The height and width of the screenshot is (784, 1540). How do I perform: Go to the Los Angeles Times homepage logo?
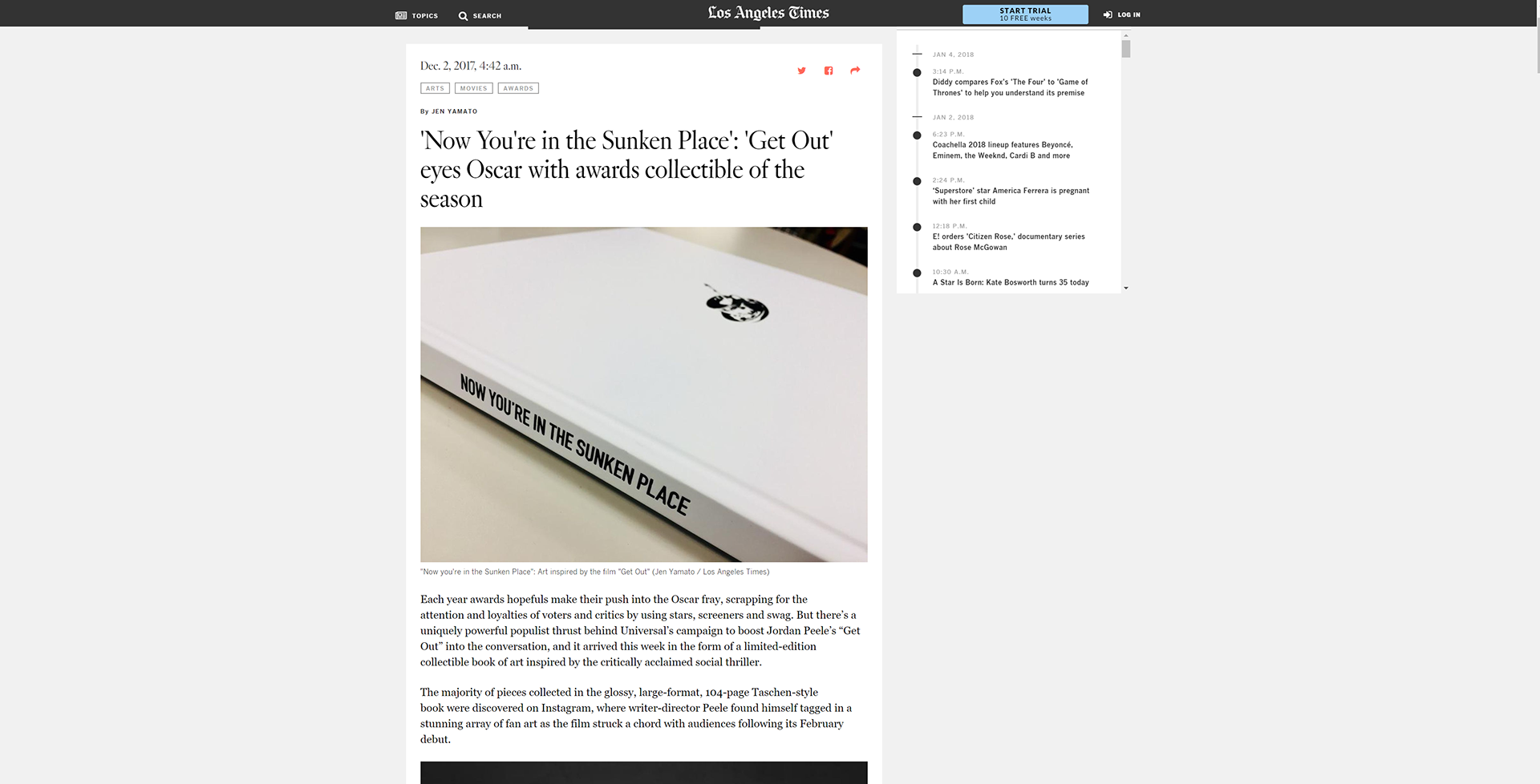coord(768,13)
